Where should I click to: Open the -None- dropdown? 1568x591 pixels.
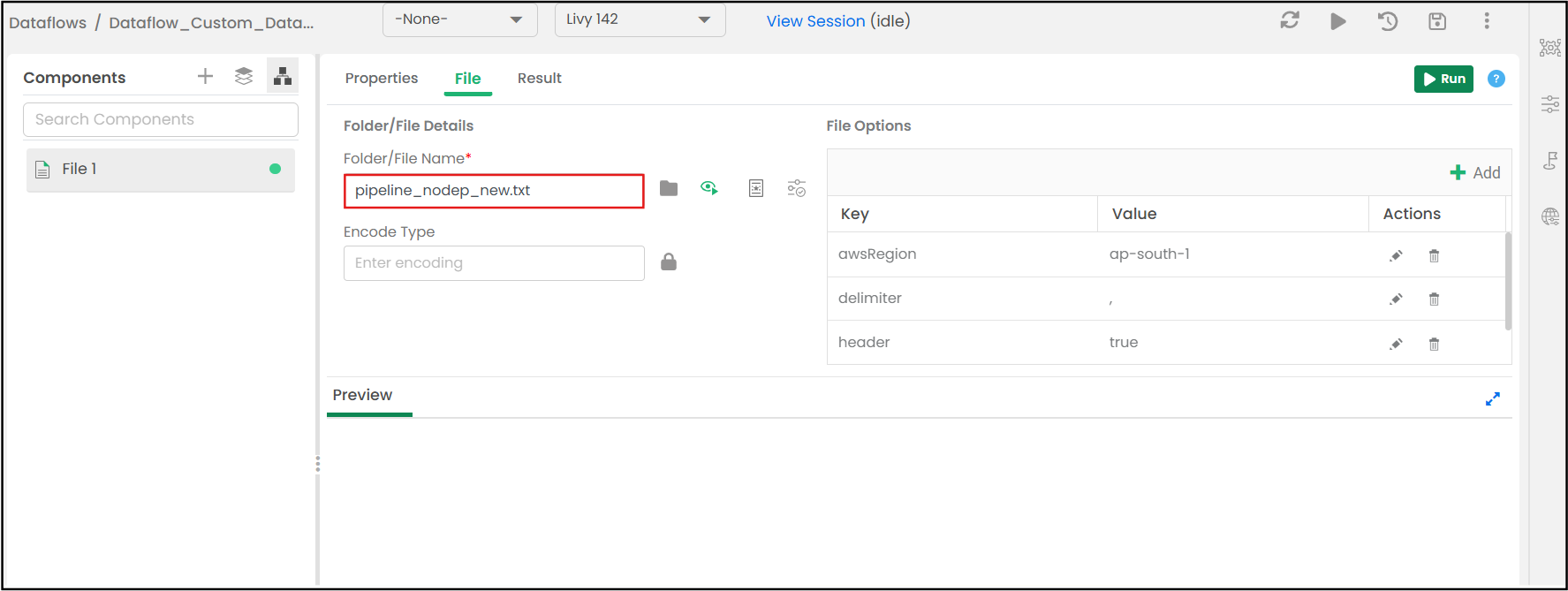point(459,19)
